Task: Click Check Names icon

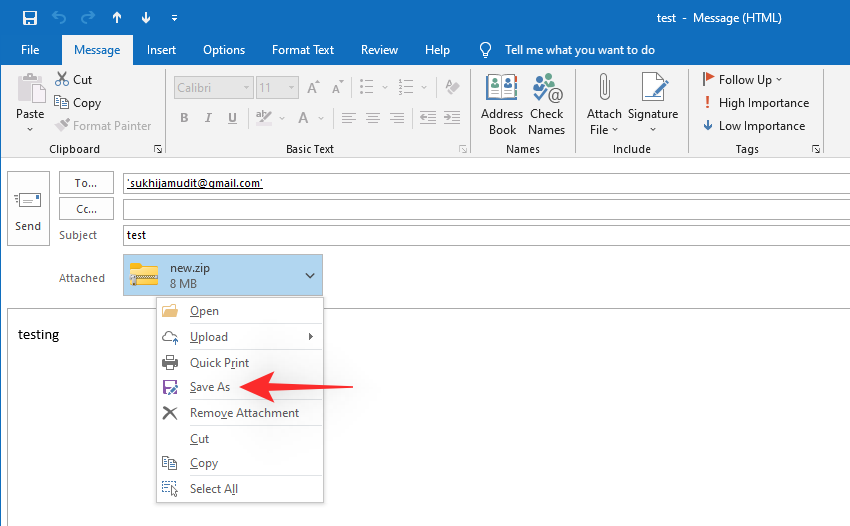Action: [x=547, y=90]
